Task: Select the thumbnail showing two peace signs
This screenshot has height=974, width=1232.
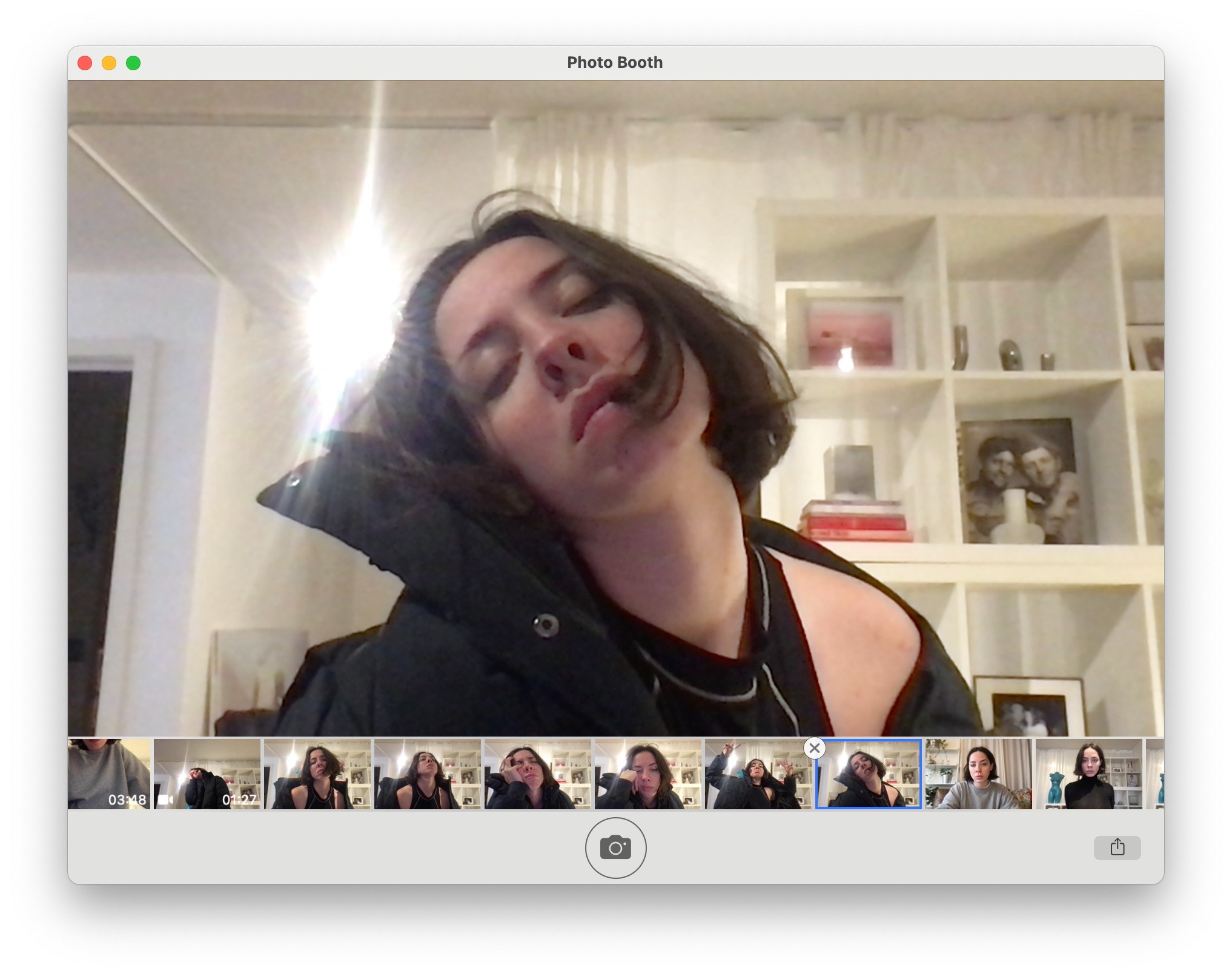Action: pyautogui.click(x=758, y=774)
